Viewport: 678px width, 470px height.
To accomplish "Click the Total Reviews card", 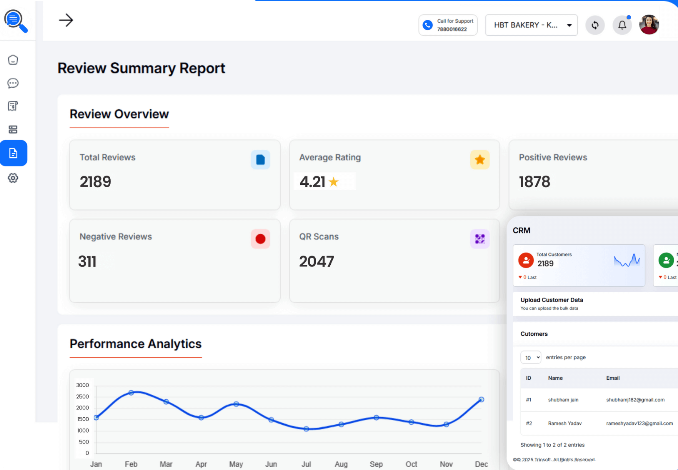I will click(175, 175).
